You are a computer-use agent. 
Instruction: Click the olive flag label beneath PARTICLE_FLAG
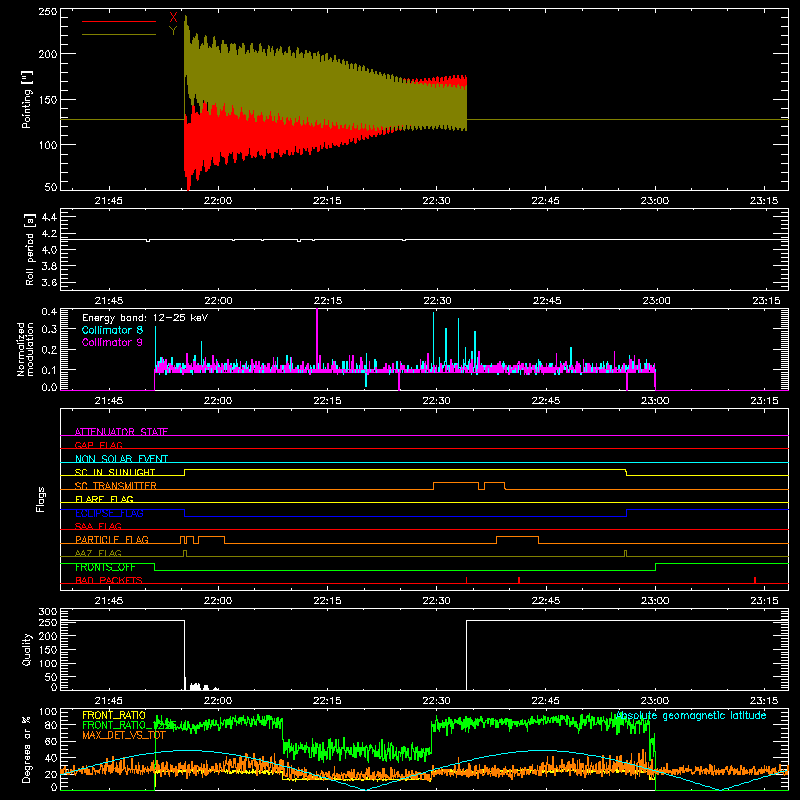[x=98, y=553]
